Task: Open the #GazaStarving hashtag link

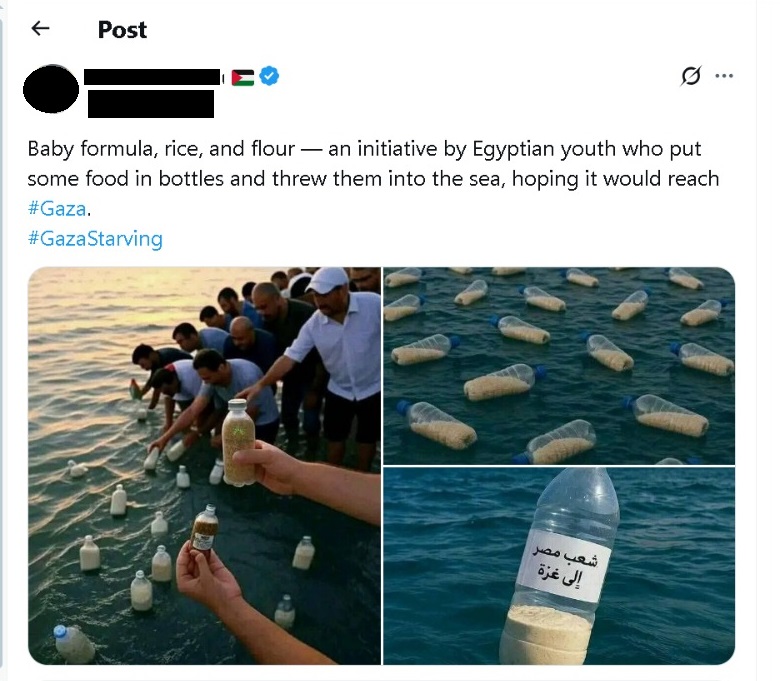Action: click(x=95, y=239)
